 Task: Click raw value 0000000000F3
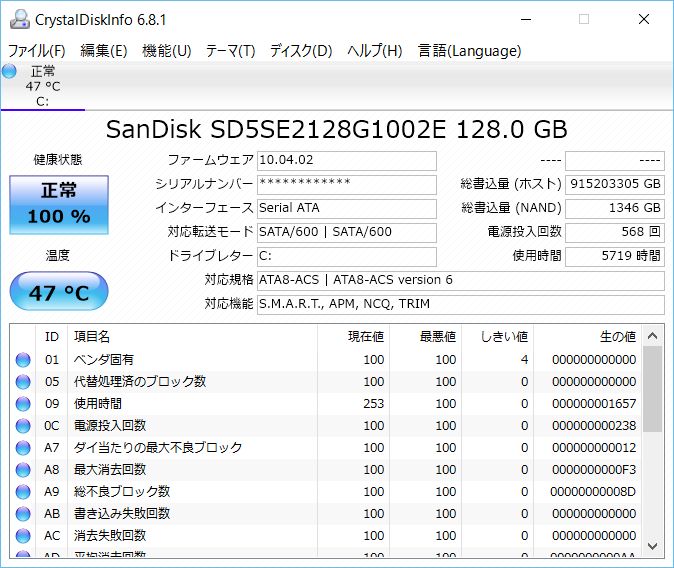pos(594,470)
